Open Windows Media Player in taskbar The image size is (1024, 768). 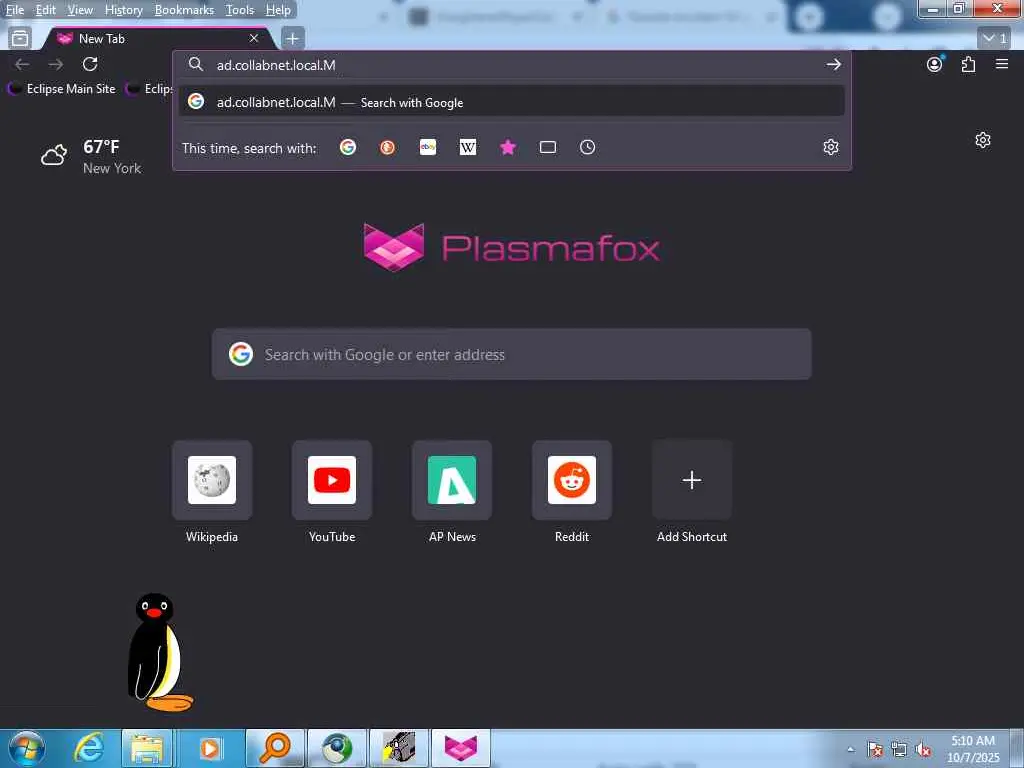click(x=209, y=748)
